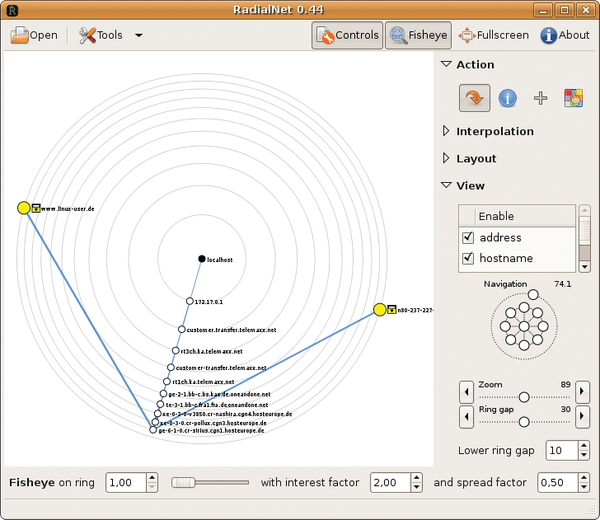Open the About dialog
Viewport: 600px width, 520px height.
tap(565, 35)
